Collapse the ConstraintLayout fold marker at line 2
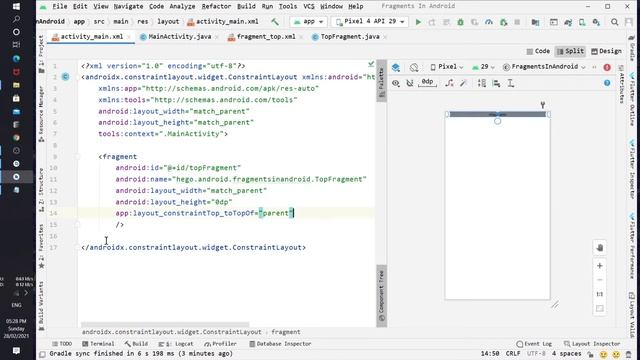The image size is (640, 360). (78, 77)
